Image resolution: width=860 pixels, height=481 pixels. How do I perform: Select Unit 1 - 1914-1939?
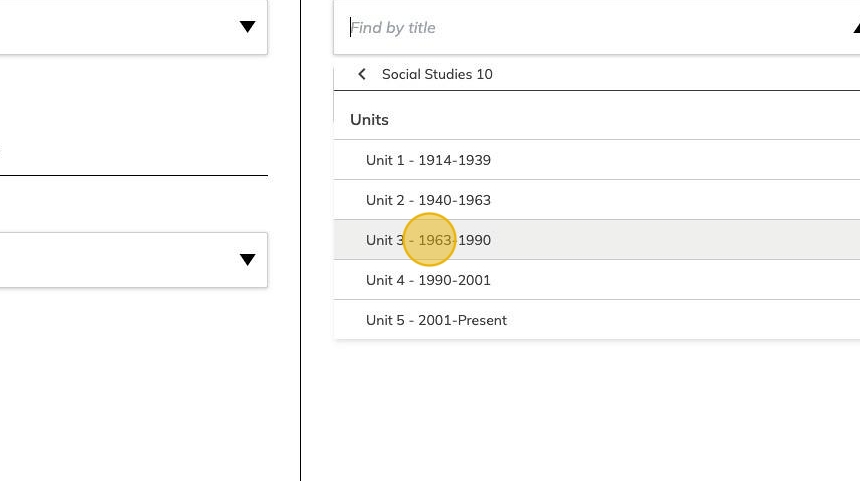pyautogui.click(x=428, y=160)
